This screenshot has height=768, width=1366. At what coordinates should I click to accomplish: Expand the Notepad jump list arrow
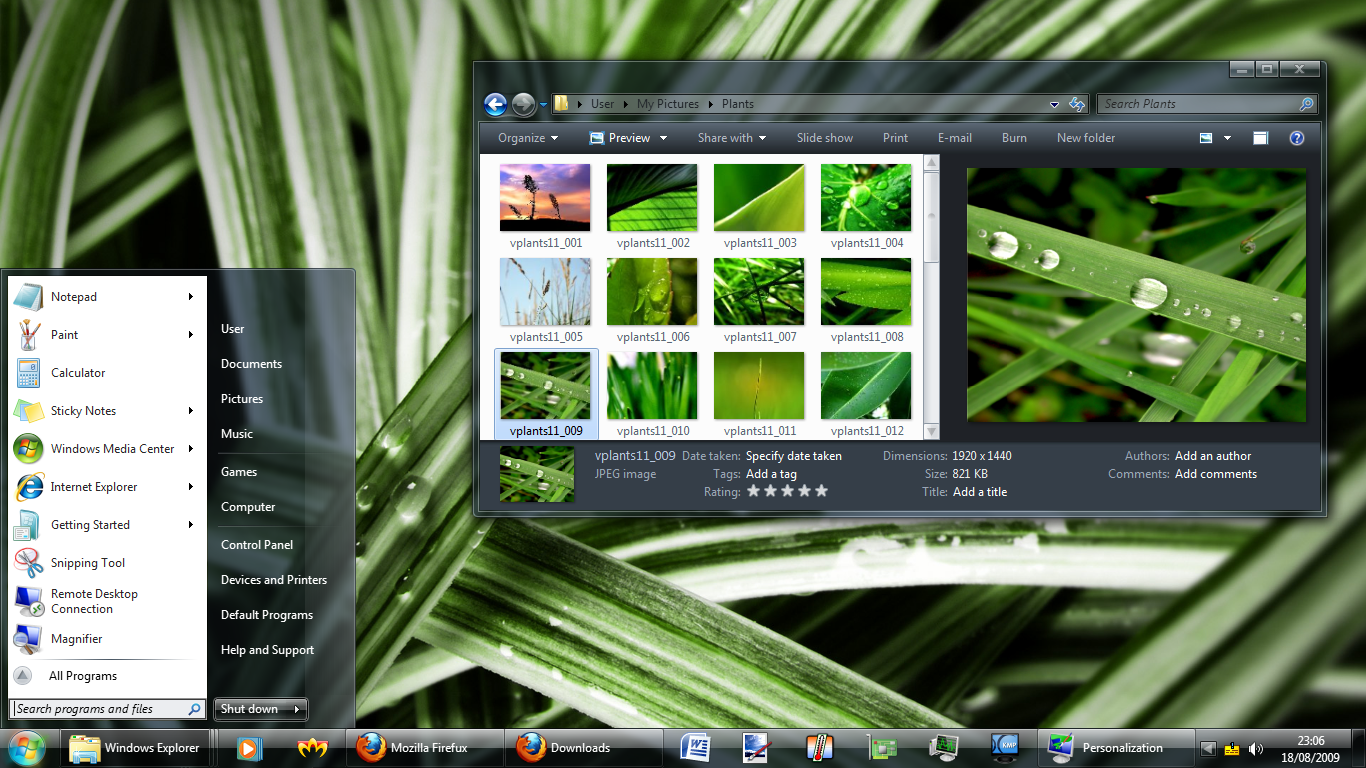190,297
